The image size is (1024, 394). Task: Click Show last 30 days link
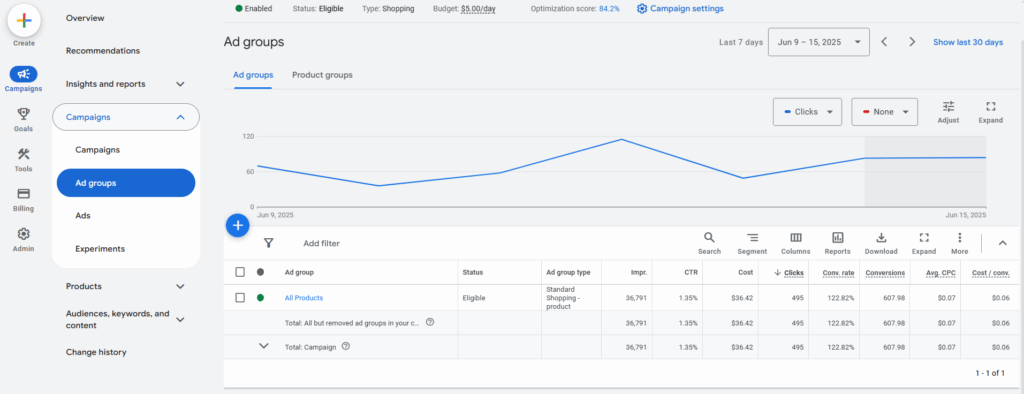pyautogui.click(x=968, y=42)
